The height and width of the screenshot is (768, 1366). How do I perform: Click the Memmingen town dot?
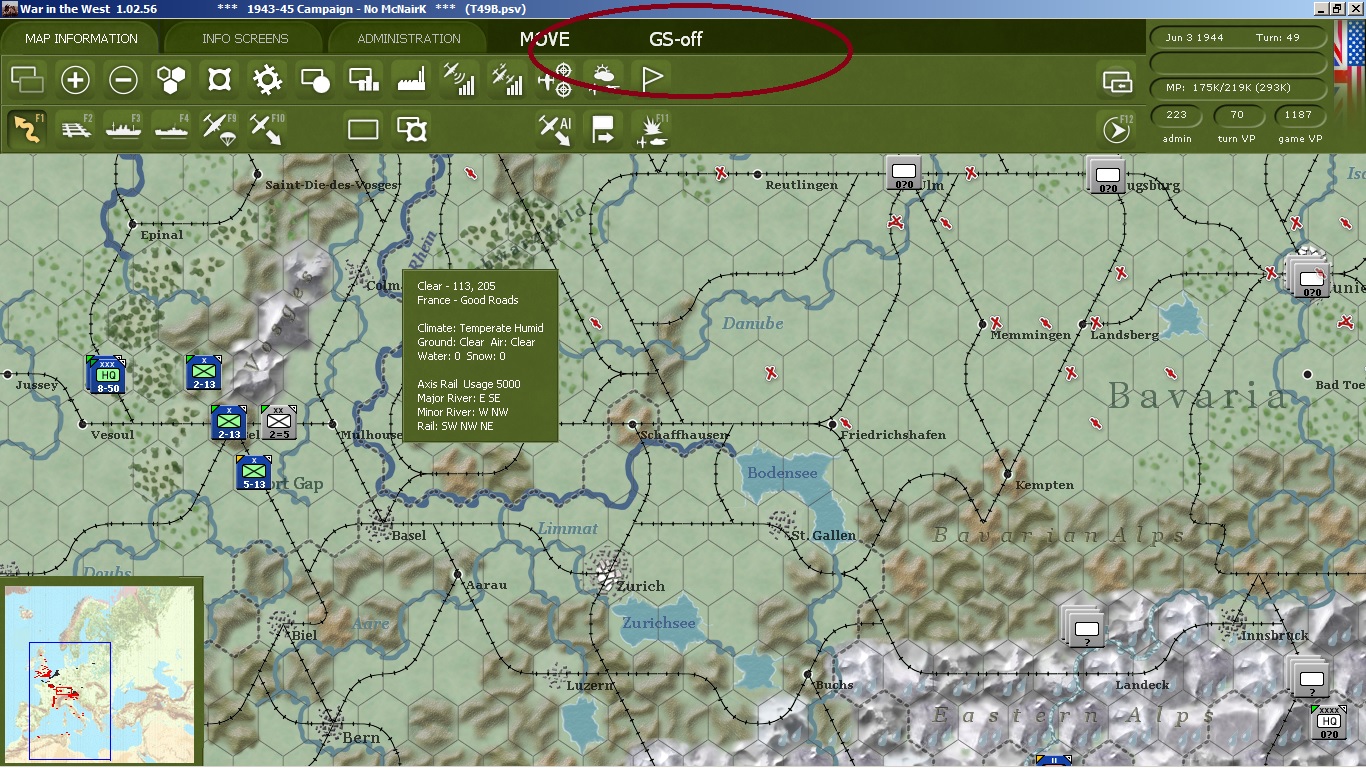tap(983, 324)
